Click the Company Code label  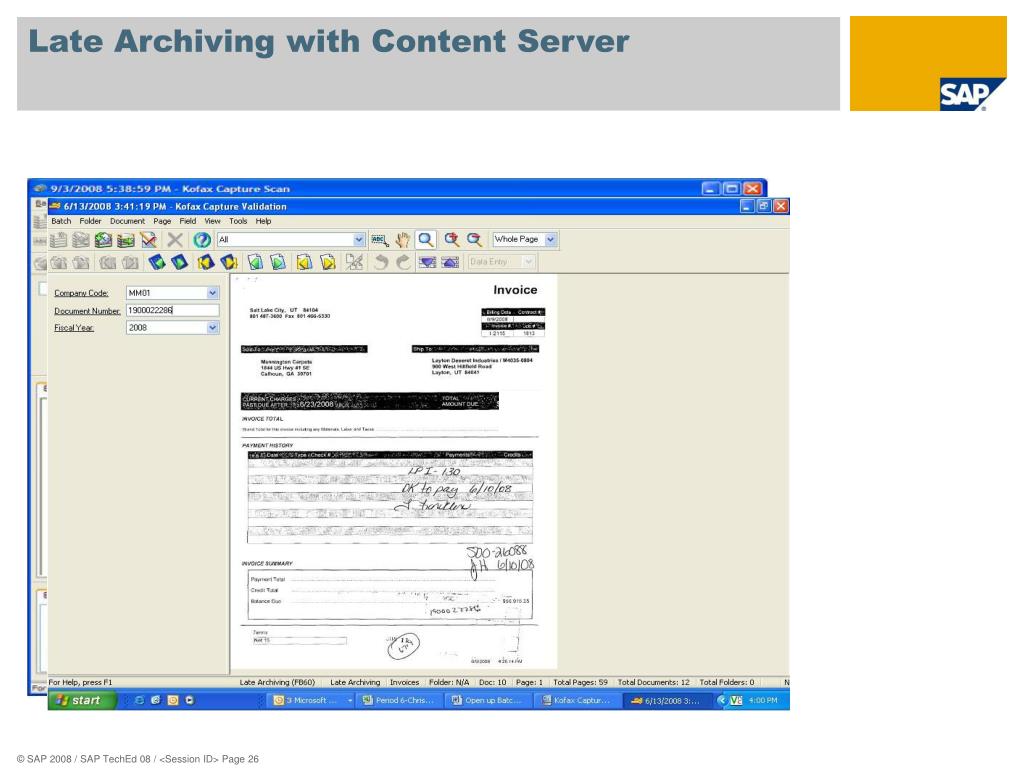tap(81, 293)
